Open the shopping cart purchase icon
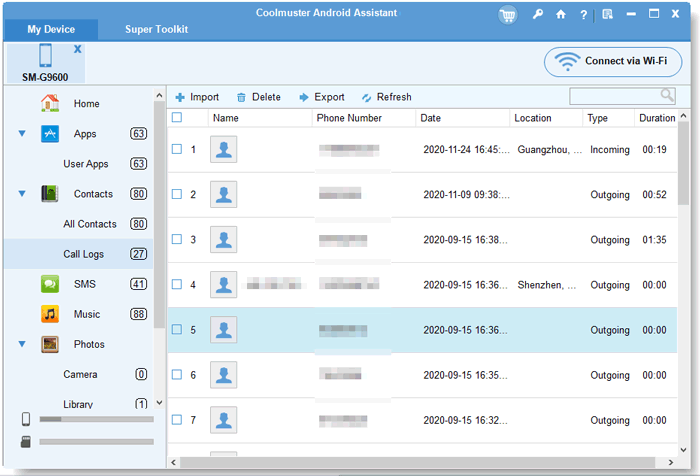The image size is (700, 476). (x=508, y=15)
